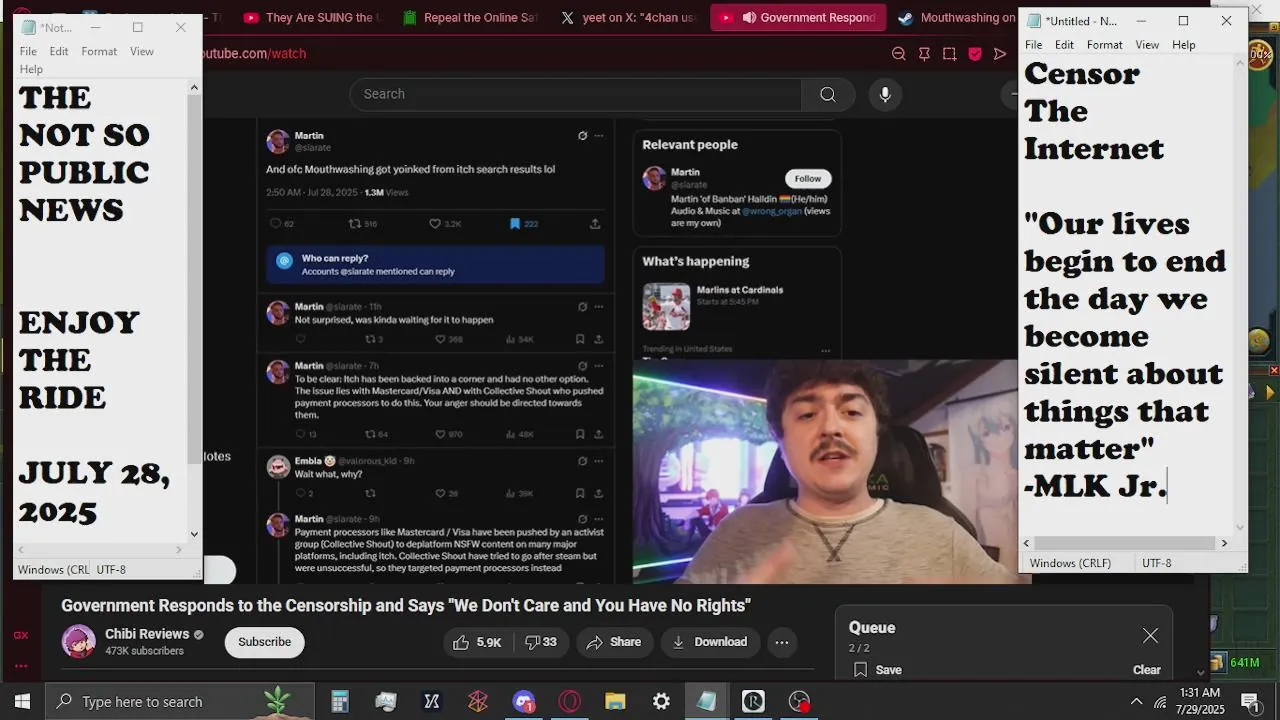Click the left Notepad scroll-down arrow
This screenshot has width=1280, height=720.
point(194,534)
